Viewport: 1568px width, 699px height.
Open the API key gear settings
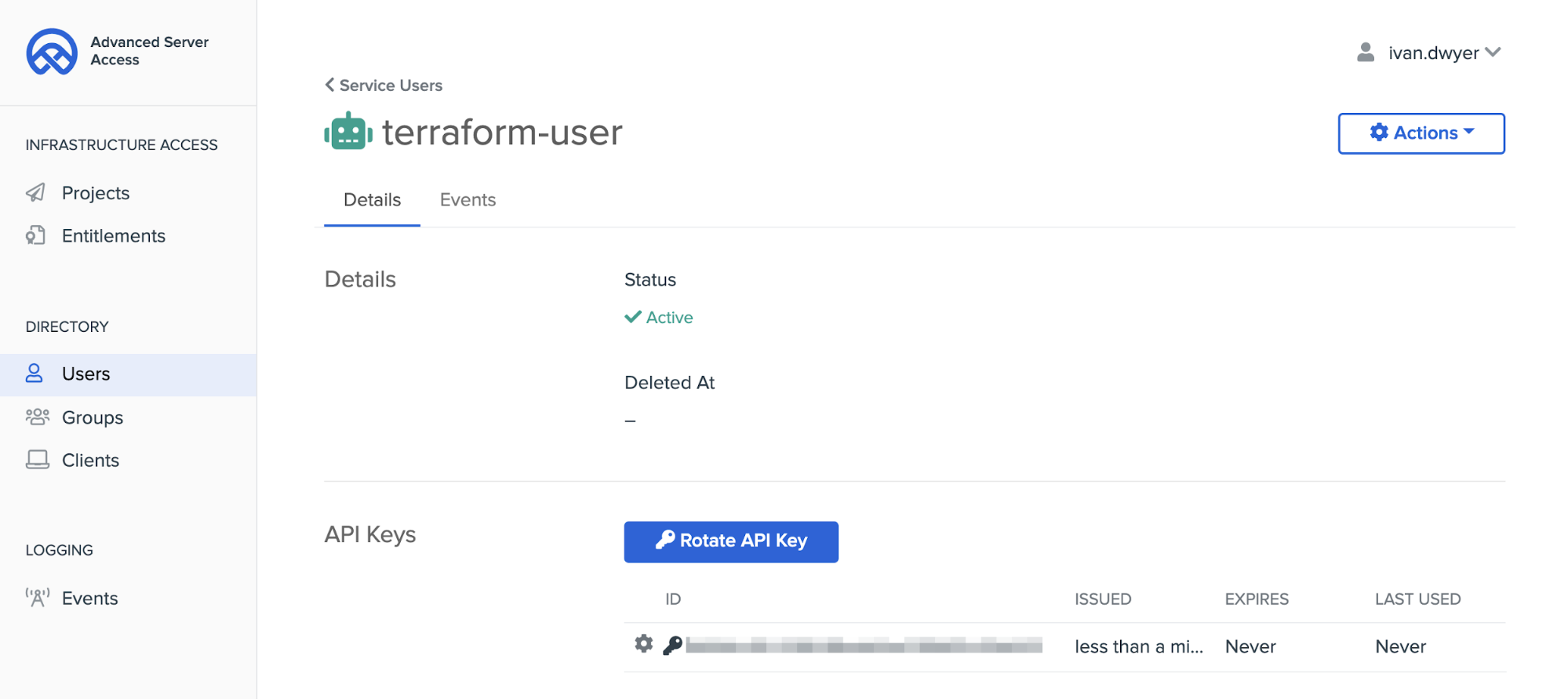coord(644,644)
